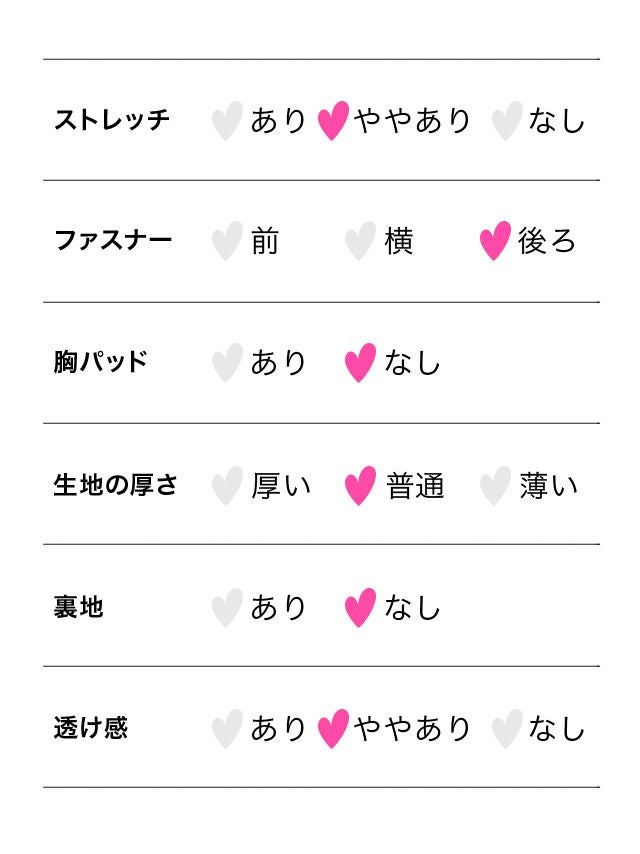Click the gray heart beside ストレッチ あり

227,121
